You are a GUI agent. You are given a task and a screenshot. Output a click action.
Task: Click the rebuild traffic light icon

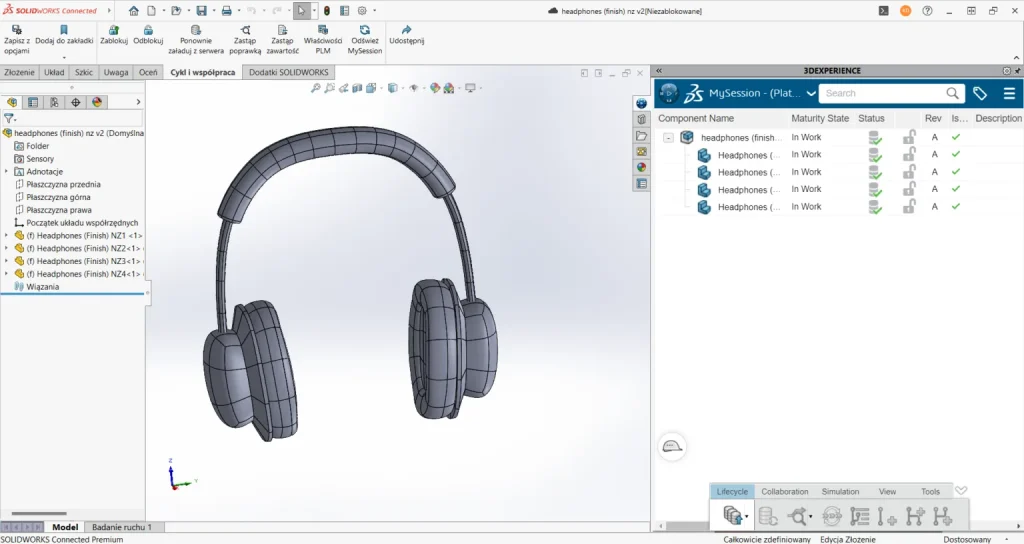[x=327, y=10]
